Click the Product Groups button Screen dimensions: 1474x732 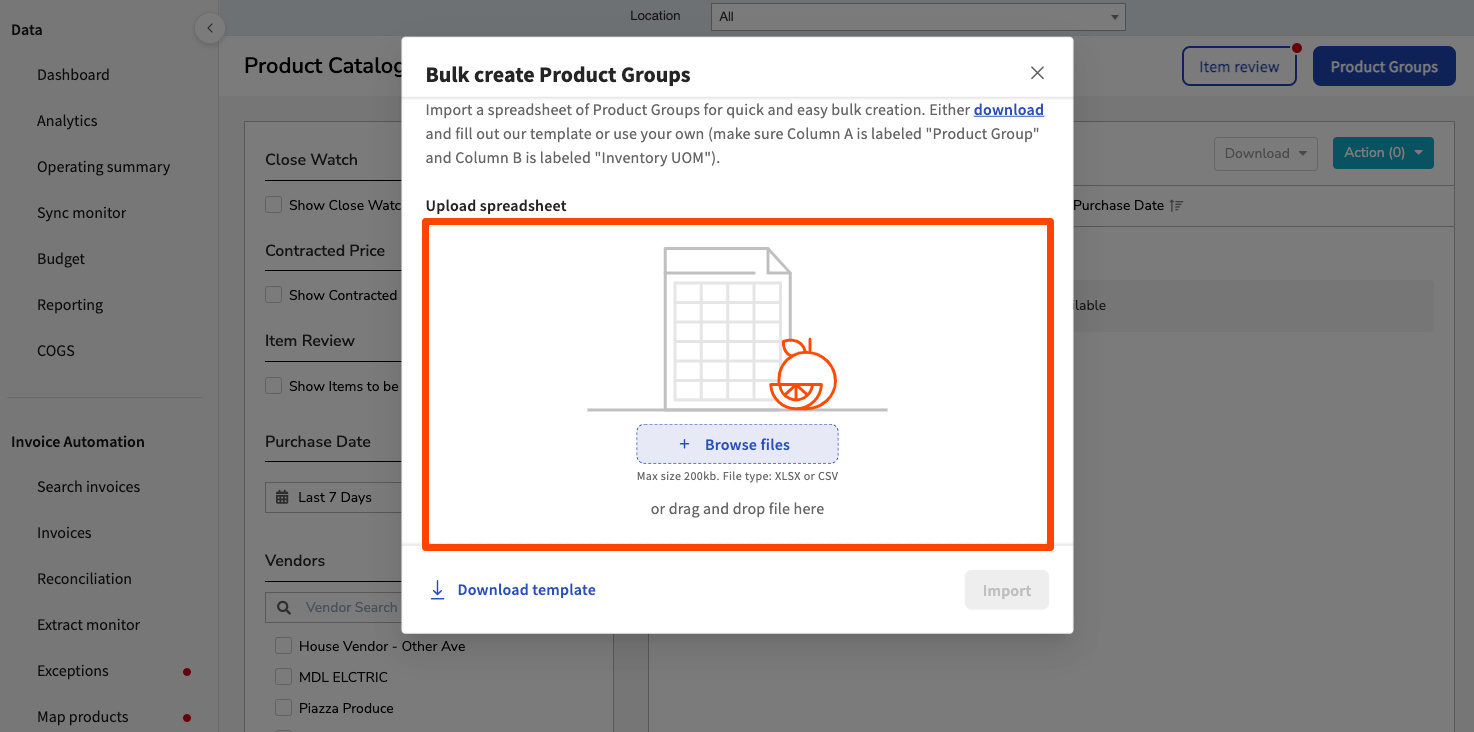coord(1384,65)
